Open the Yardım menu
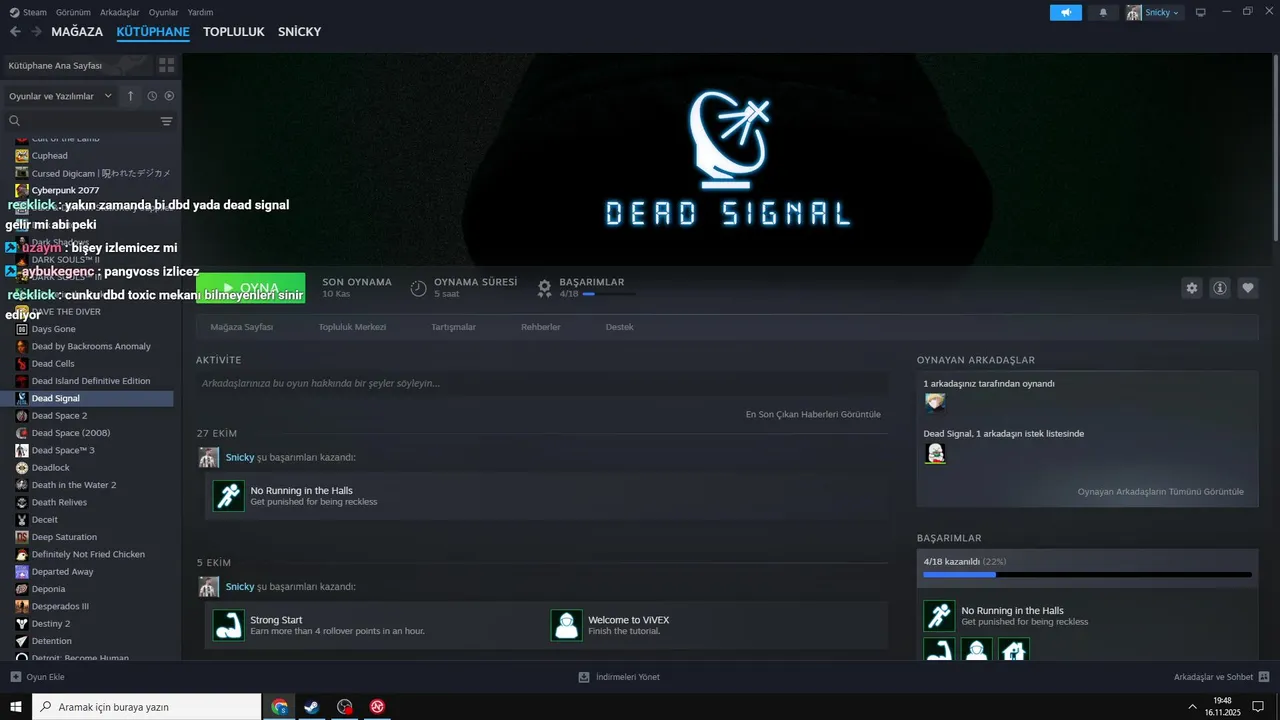This screenshot has height=720, width=1280. click(200, 12)
